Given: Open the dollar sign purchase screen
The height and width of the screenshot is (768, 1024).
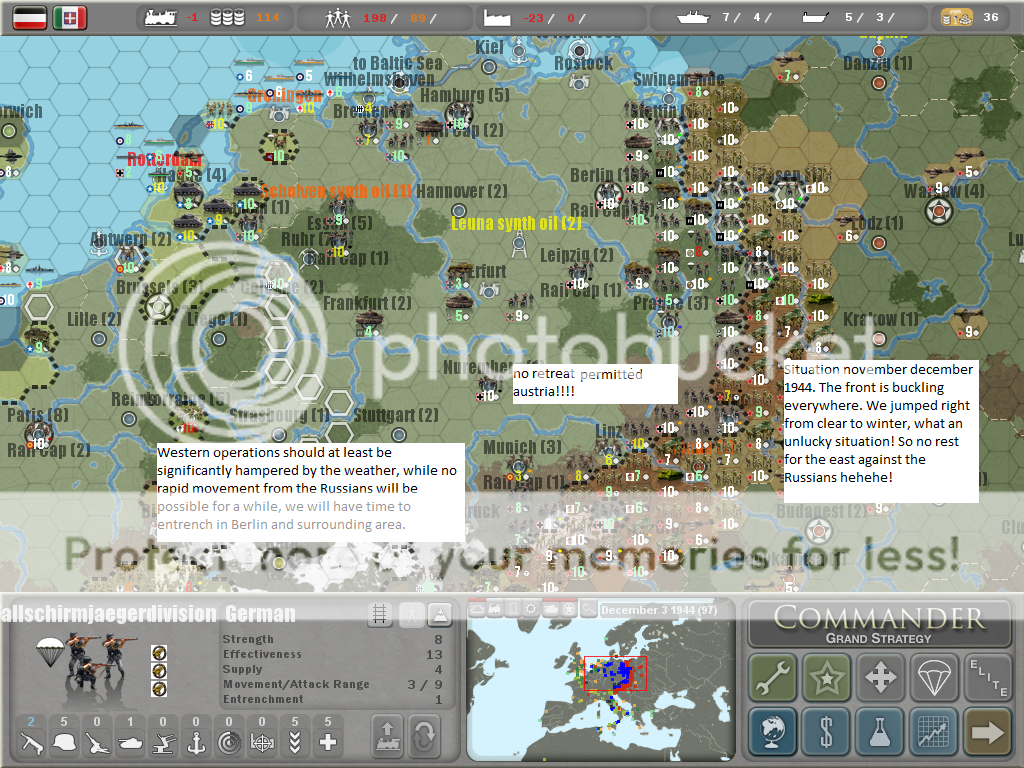Looking at the screenshot, I should [x=826, y=732].
